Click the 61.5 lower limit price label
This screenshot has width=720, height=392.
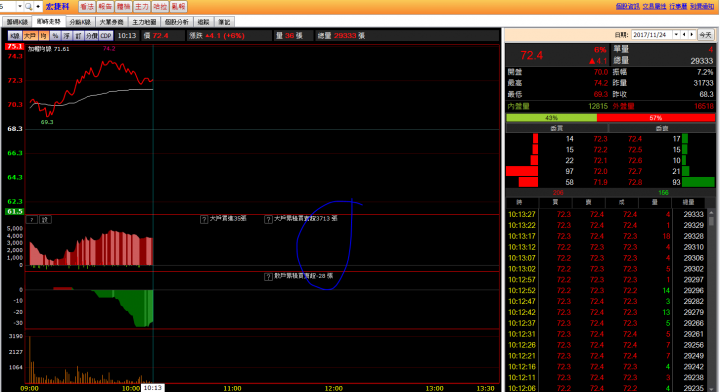pos(14,212)
